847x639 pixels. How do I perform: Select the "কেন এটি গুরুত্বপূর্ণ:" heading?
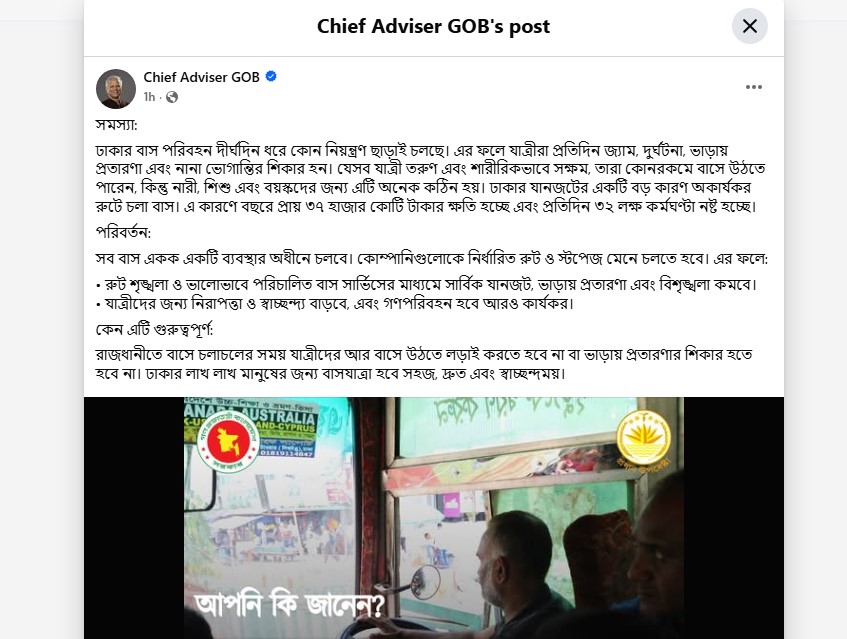click(x=154, y=329)
